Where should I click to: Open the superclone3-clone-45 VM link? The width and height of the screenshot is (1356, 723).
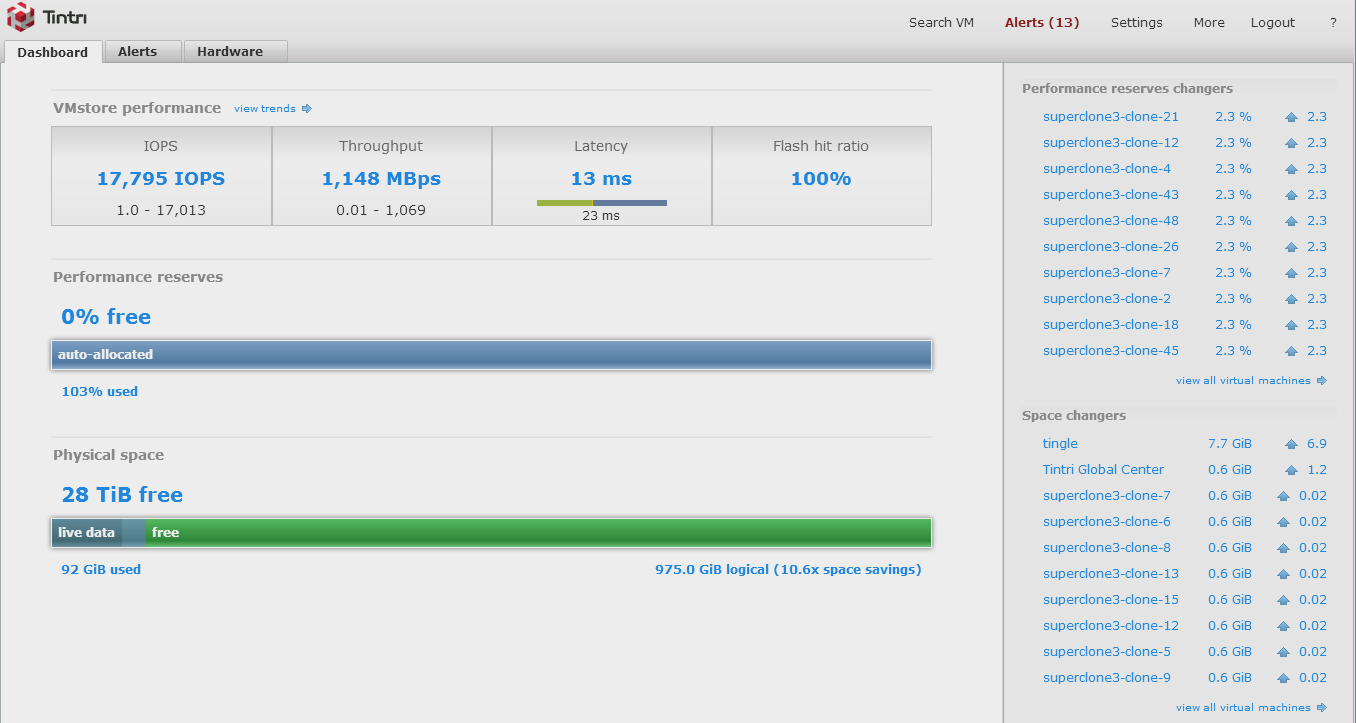1111,351
